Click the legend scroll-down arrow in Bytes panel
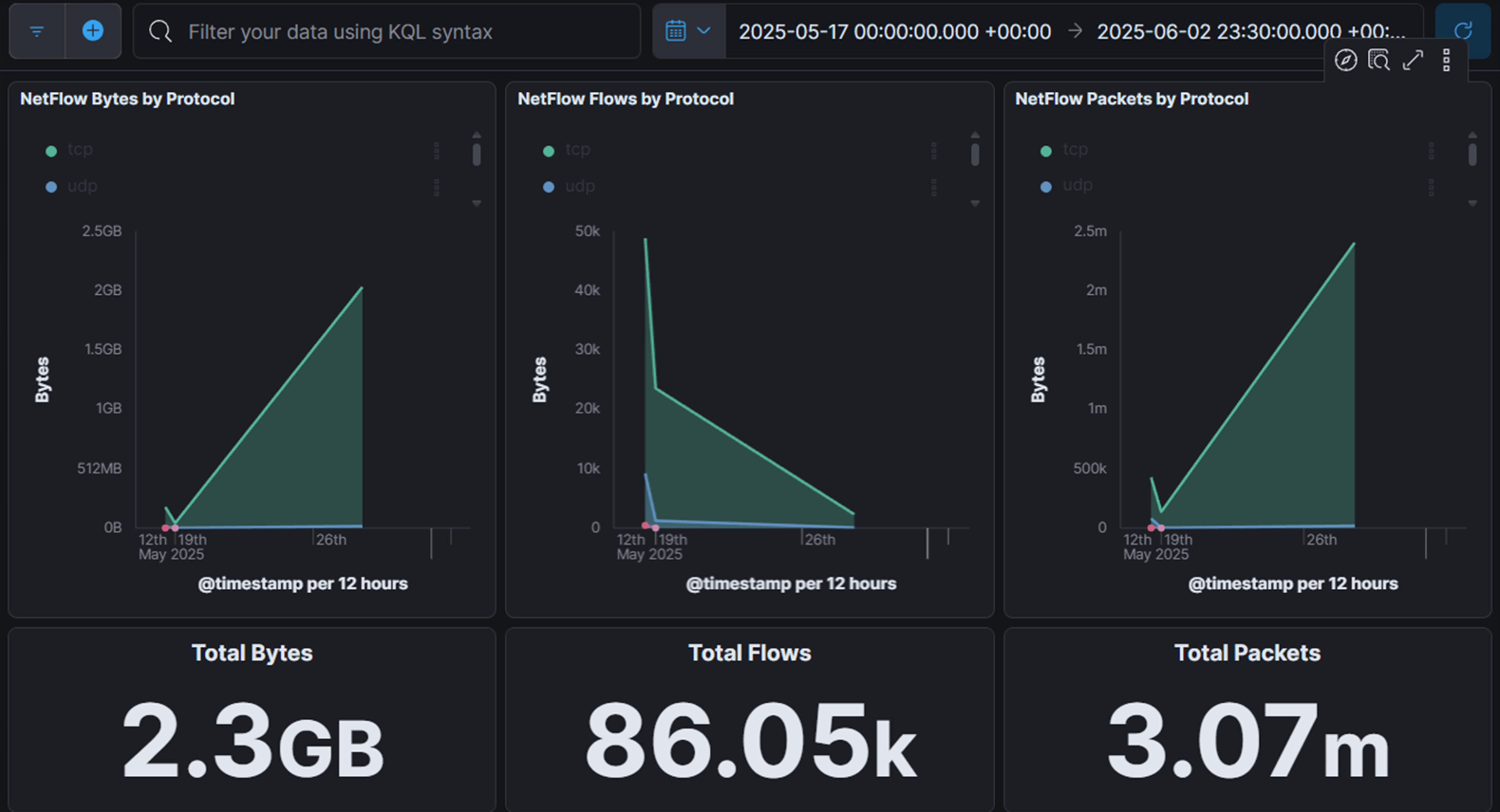 [x=476, y=203]
